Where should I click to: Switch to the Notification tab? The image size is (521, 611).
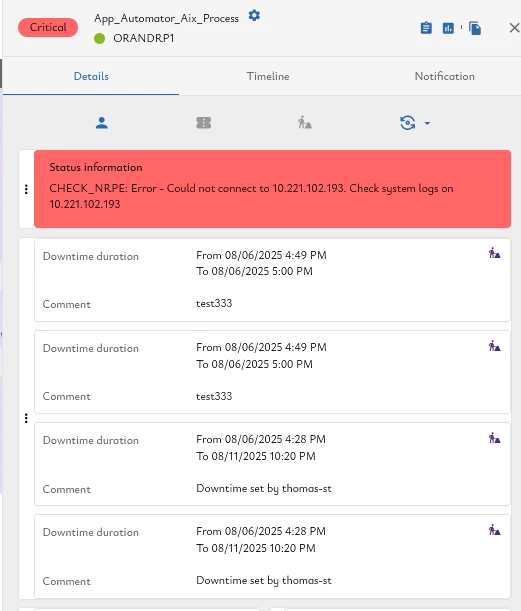point(444,76)
